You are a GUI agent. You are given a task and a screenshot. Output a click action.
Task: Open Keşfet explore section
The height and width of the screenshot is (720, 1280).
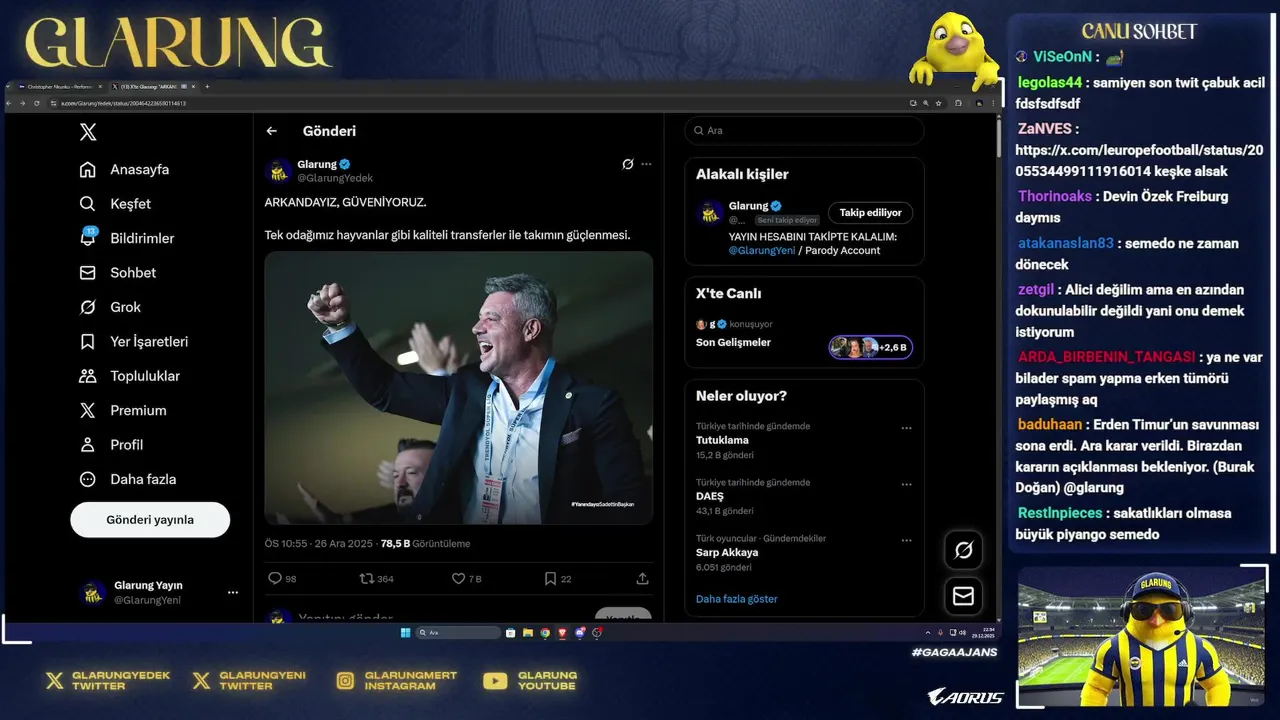pyautogui.click(x=115, y=204)
